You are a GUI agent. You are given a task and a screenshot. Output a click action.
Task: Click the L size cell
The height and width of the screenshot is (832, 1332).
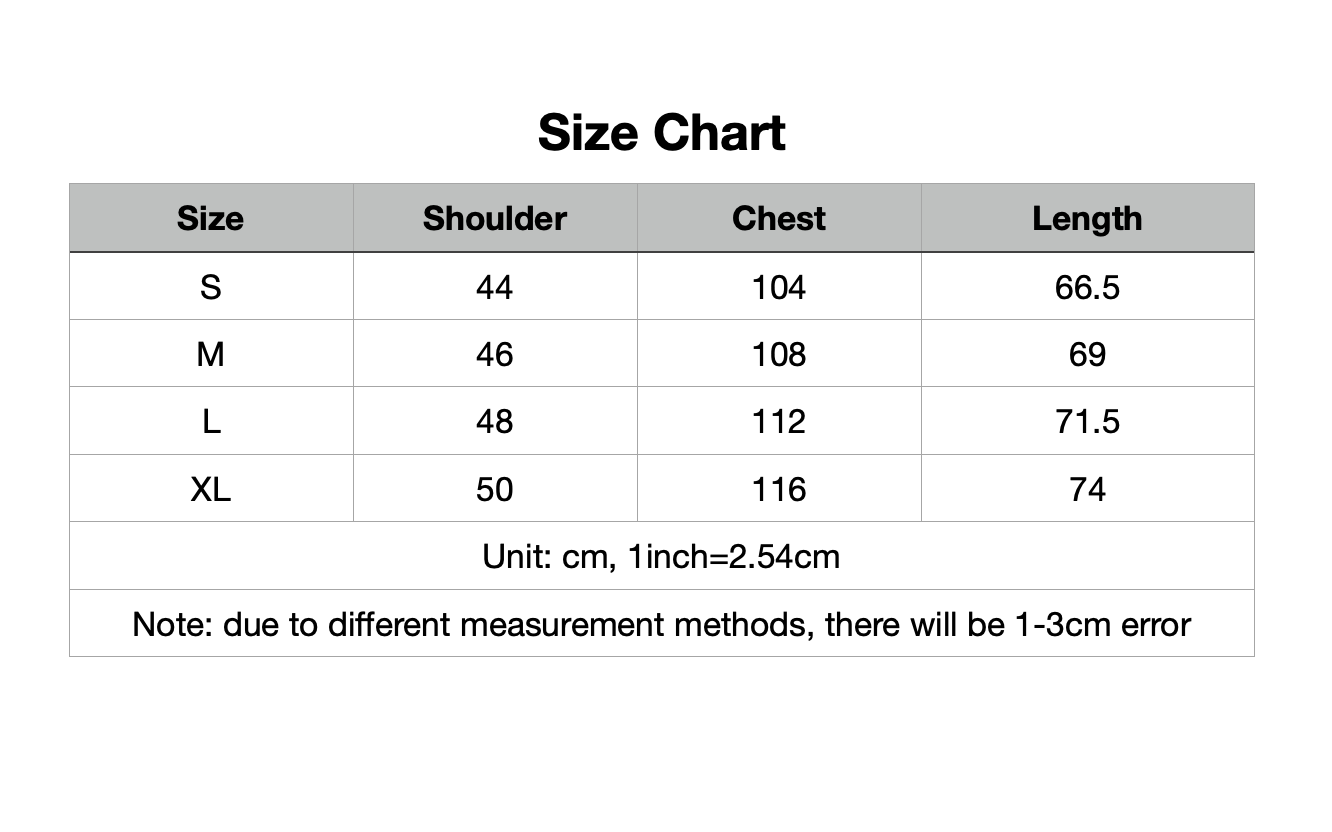(x=210, y=422)
